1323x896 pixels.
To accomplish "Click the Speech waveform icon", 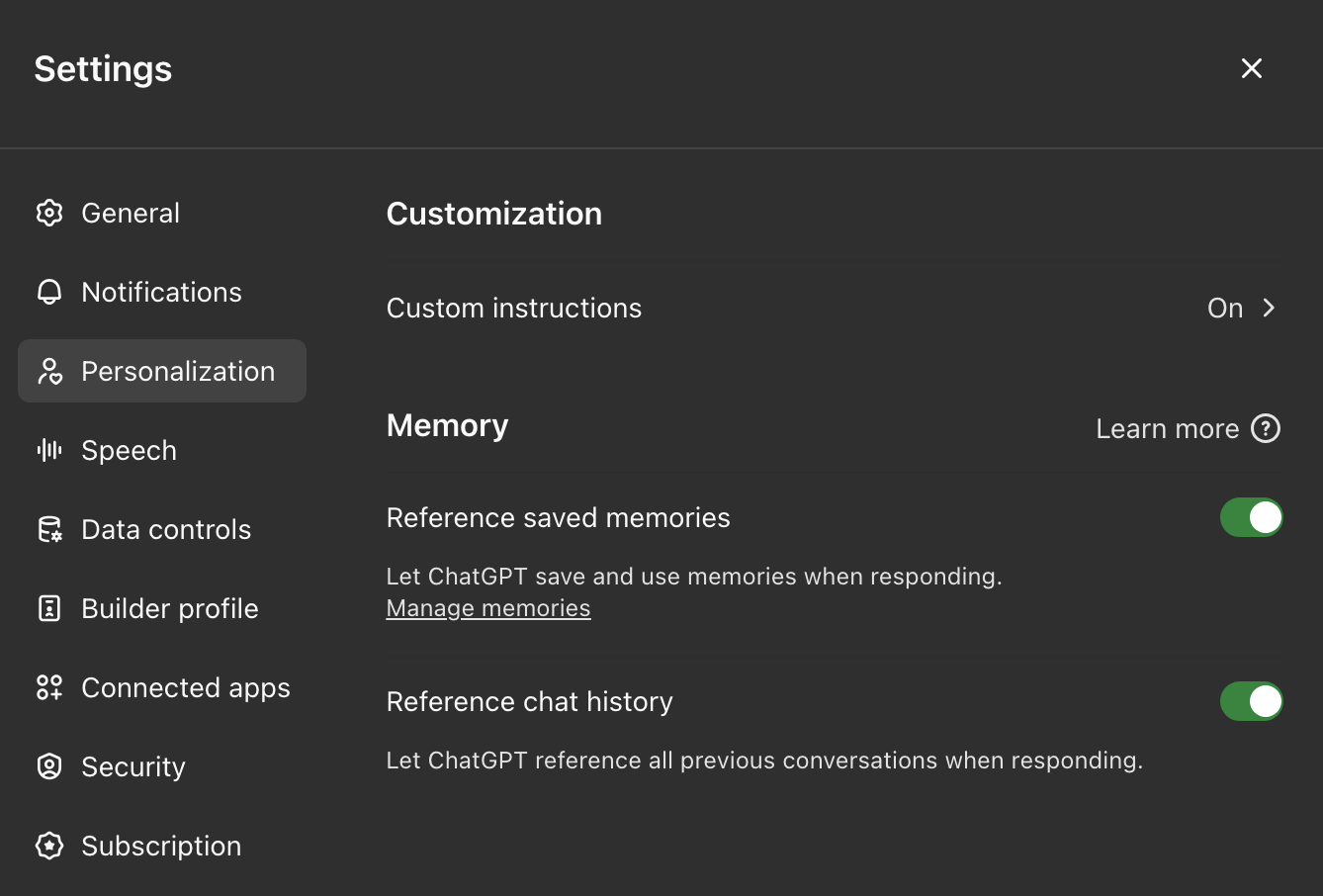I will coord(49,450).
